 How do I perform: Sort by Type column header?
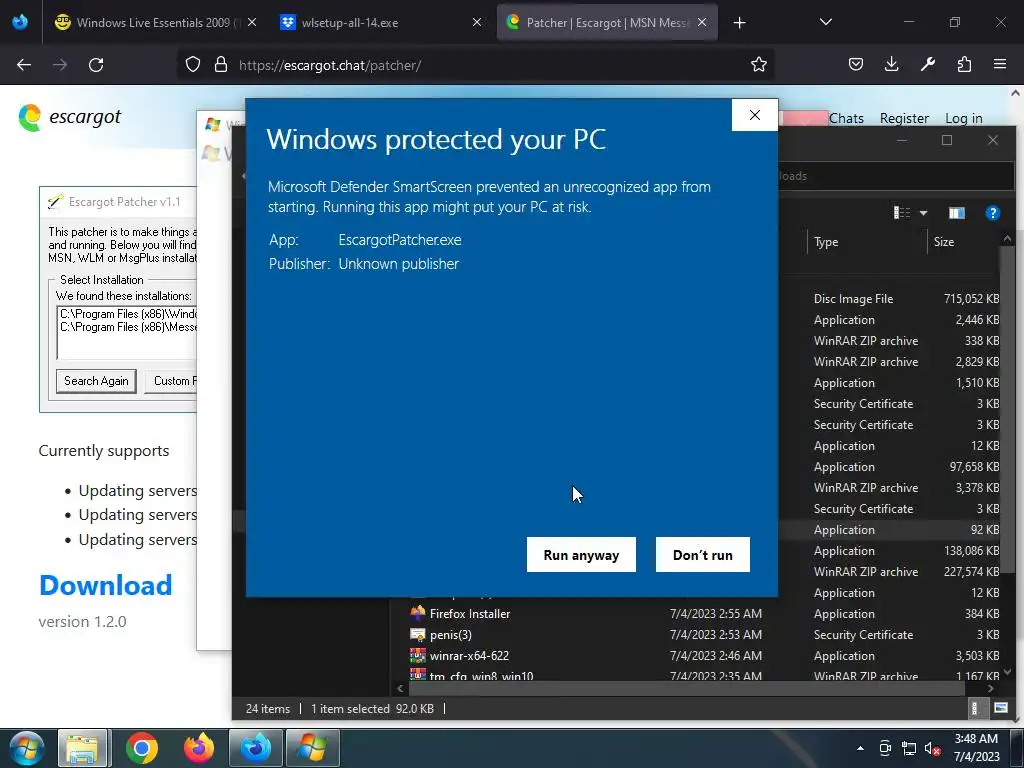tap(867, 242)
